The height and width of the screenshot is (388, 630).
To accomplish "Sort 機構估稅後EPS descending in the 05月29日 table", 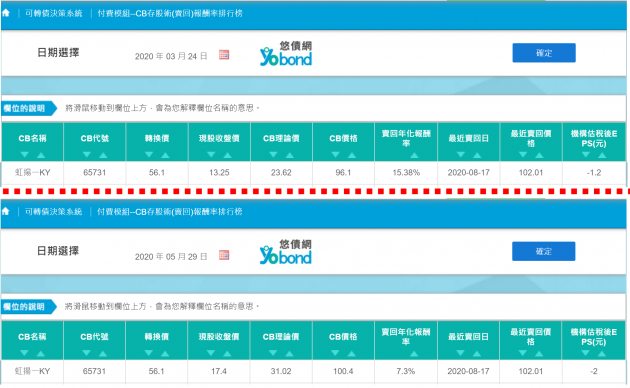I will [x=585, y=353].
